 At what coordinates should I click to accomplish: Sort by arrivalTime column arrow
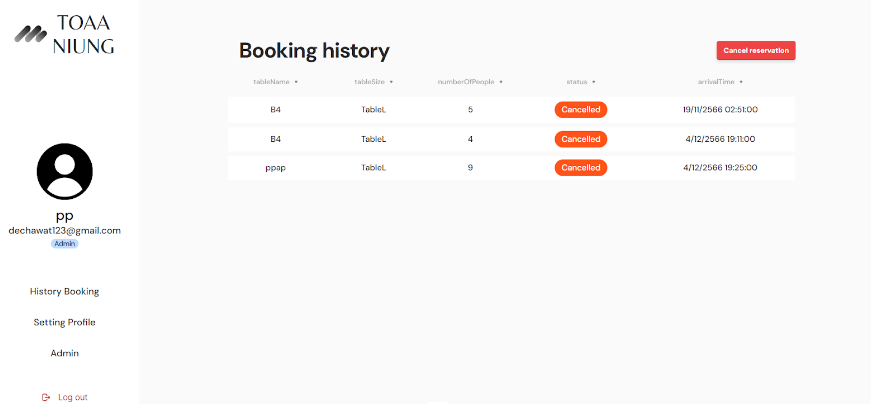tap(741, 82)
